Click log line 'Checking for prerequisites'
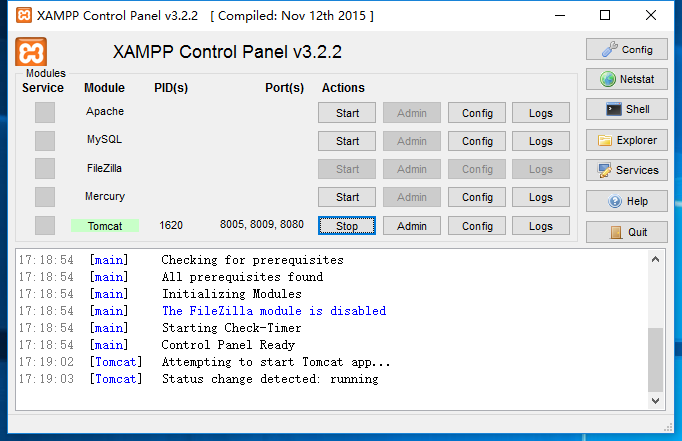Image resolution: width=682 pixels, height=441 pixels. pyautogui.click(x=252, y=260)
